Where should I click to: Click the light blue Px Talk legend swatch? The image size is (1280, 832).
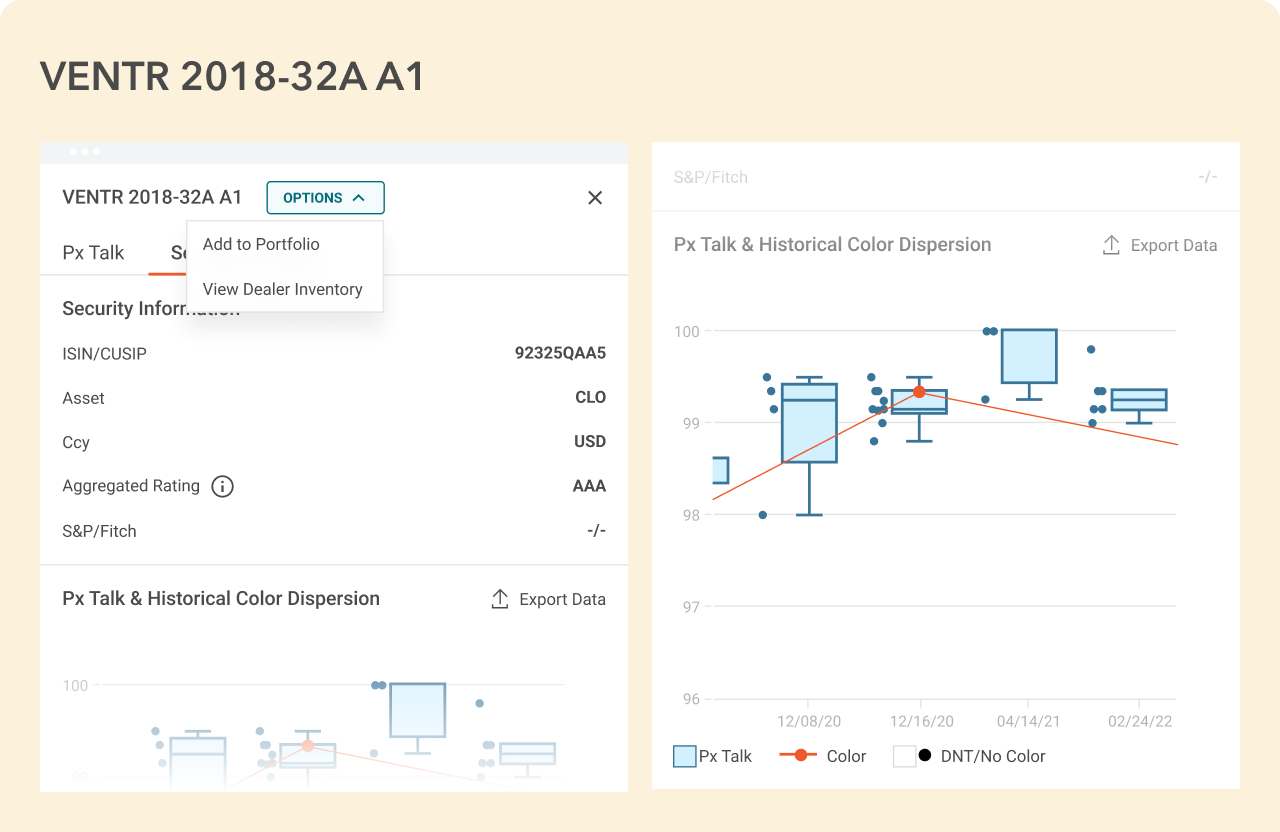(x=684, y=756)
